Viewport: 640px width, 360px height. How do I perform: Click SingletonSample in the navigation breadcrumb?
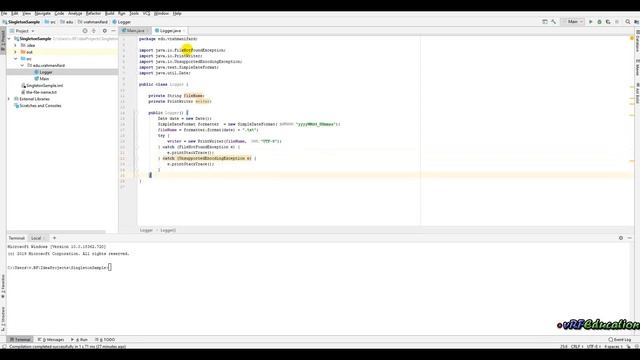(21, 22)
